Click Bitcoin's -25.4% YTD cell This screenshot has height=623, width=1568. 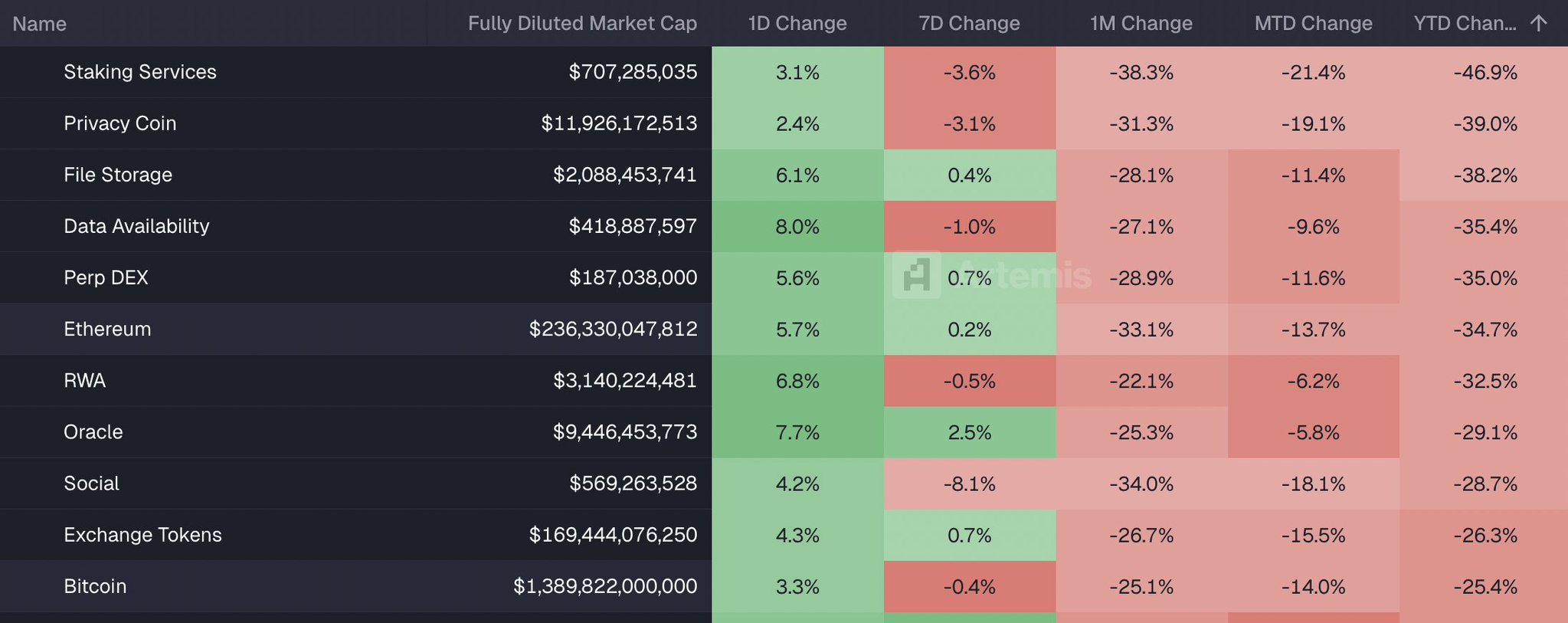(x=1485, y=586)
